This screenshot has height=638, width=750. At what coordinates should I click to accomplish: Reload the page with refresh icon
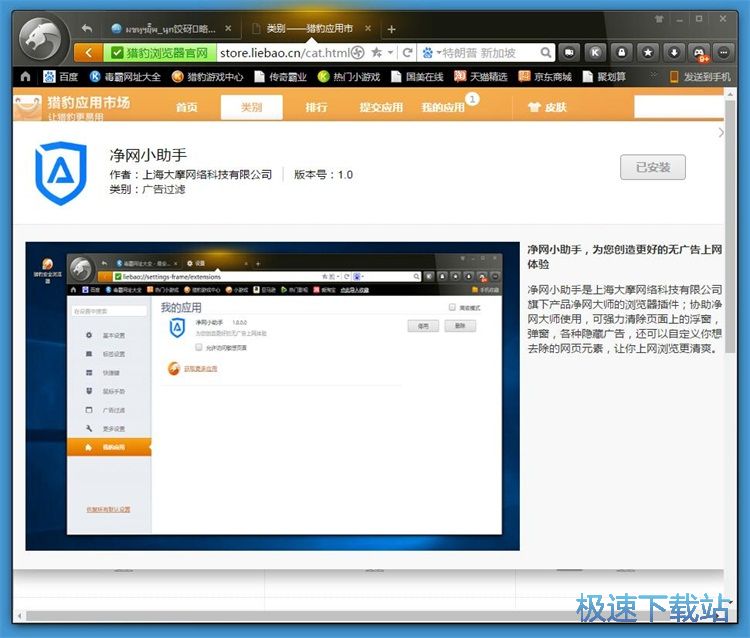[x=408, y=53]
